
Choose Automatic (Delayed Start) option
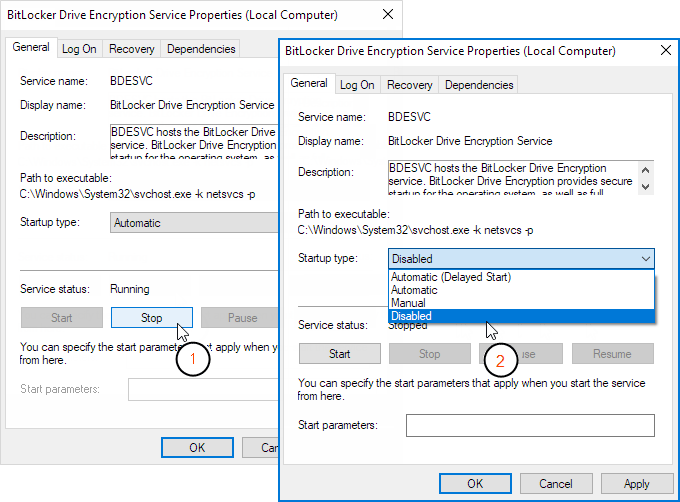tap(521, 277)
